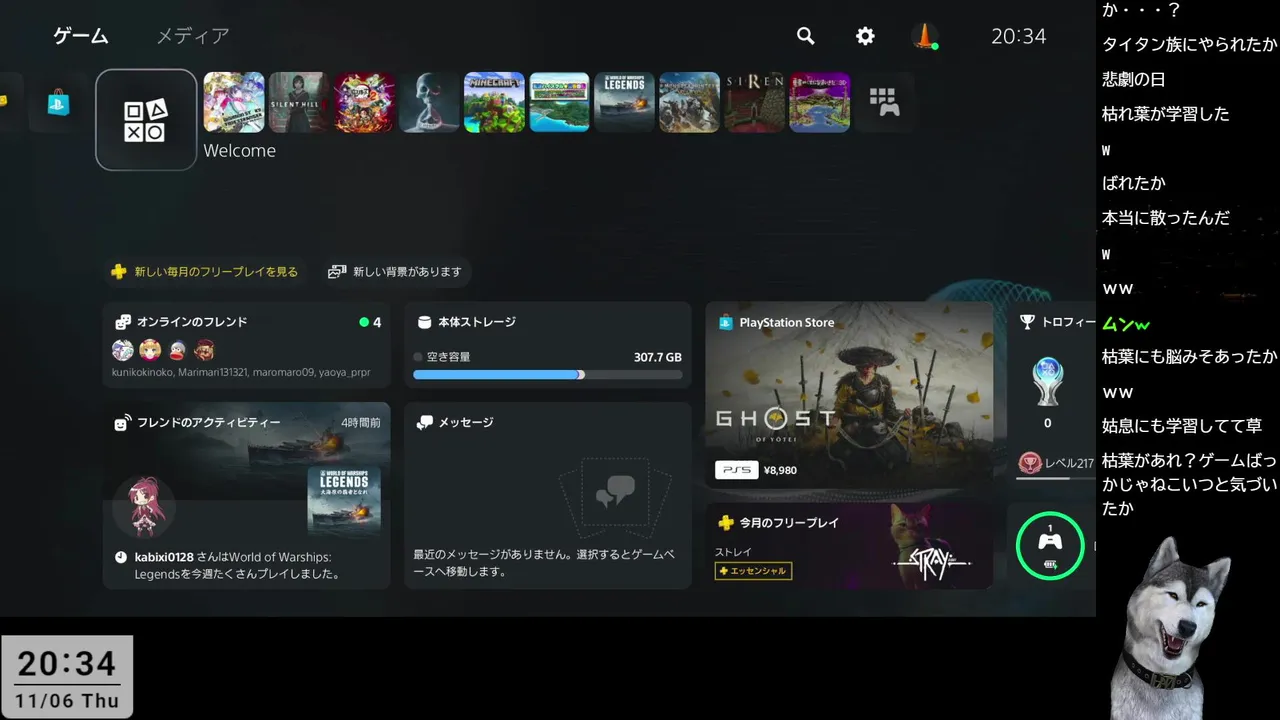1280x720 pixels.
Task: Launch the World of Warships Legends tile
Action: point(624,102)
